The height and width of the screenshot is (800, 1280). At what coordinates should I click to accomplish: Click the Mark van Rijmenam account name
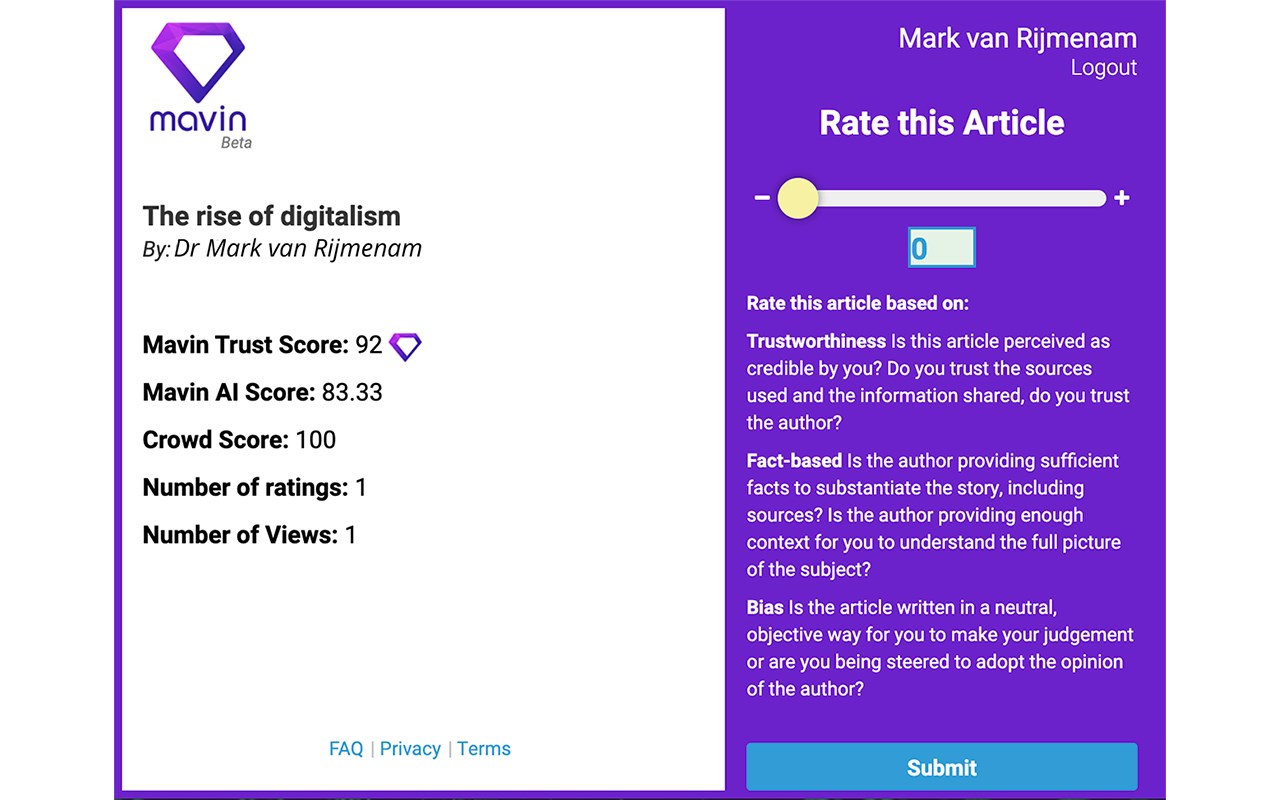coord(1017,38)
